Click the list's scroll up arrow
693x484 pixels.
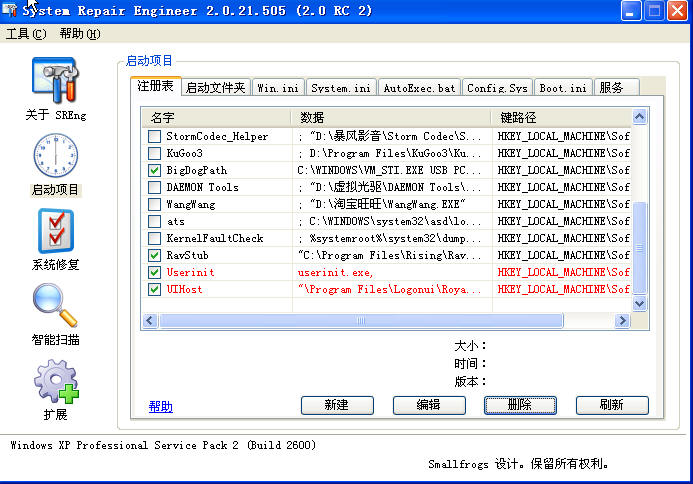(640, 117)
